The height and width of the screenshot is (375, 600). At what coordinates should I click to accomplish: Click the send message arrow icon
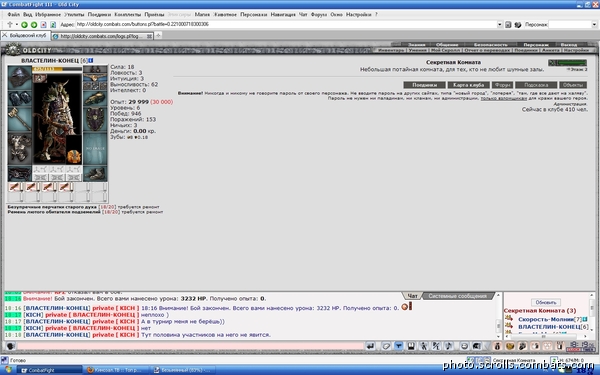click(x=370, y=346)
